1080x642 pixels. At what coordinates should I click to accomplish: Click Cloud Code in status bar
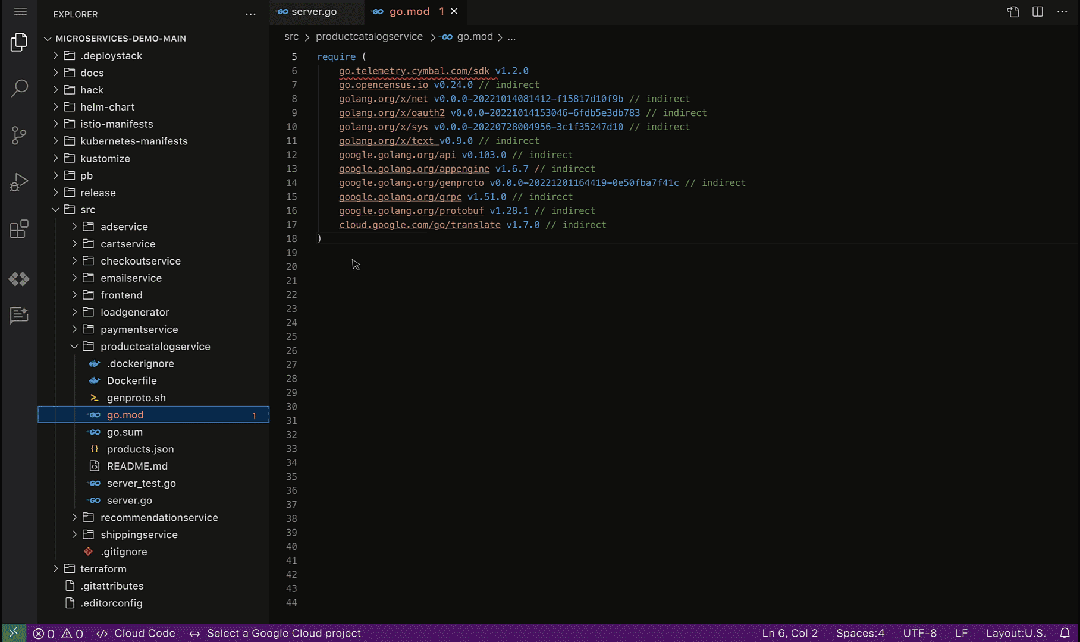click(136, 634)
